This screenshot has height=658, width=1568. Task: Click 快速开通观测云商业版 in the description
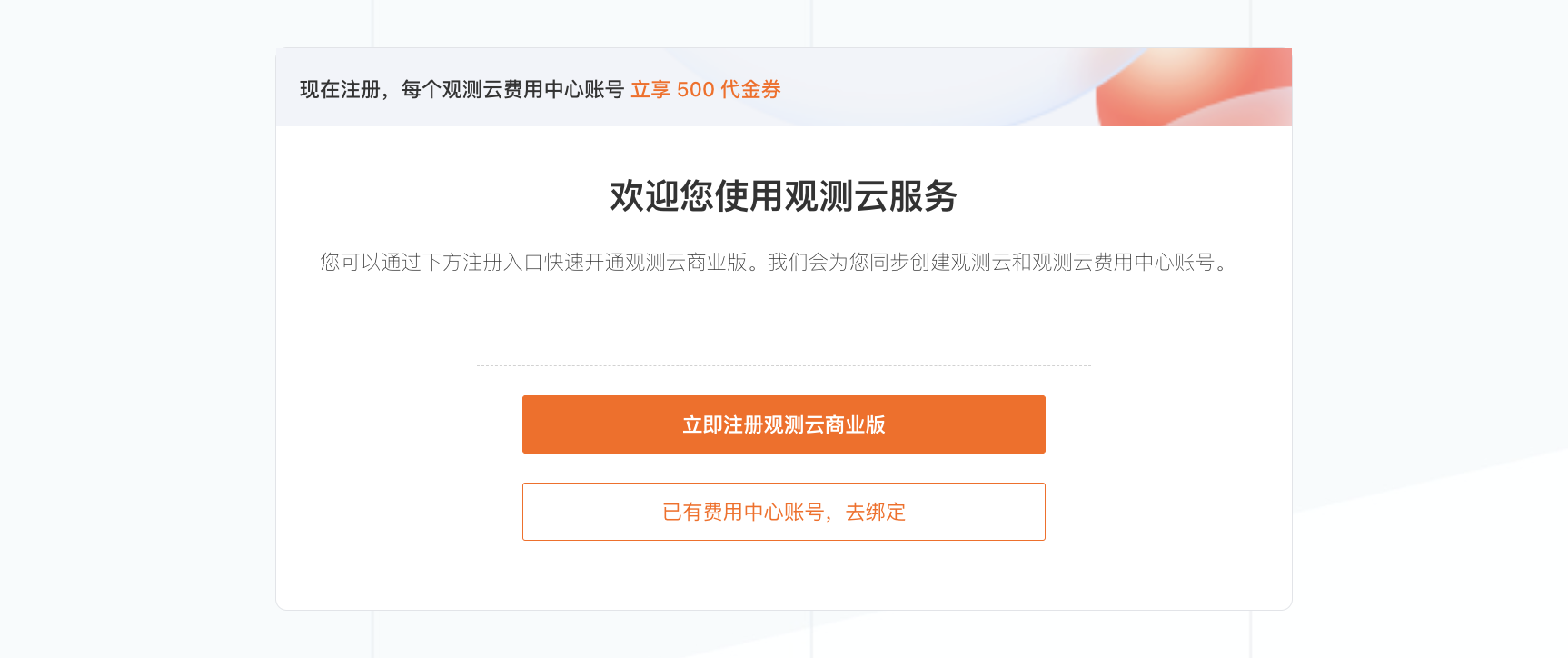[646, 263]
